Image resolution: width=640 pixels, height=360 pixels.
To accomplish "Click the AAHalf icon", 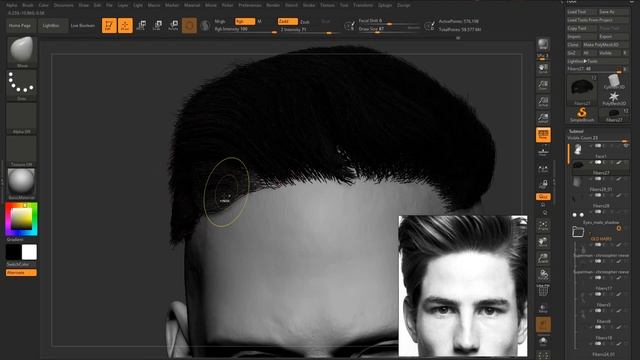I will tap(543, 118).
